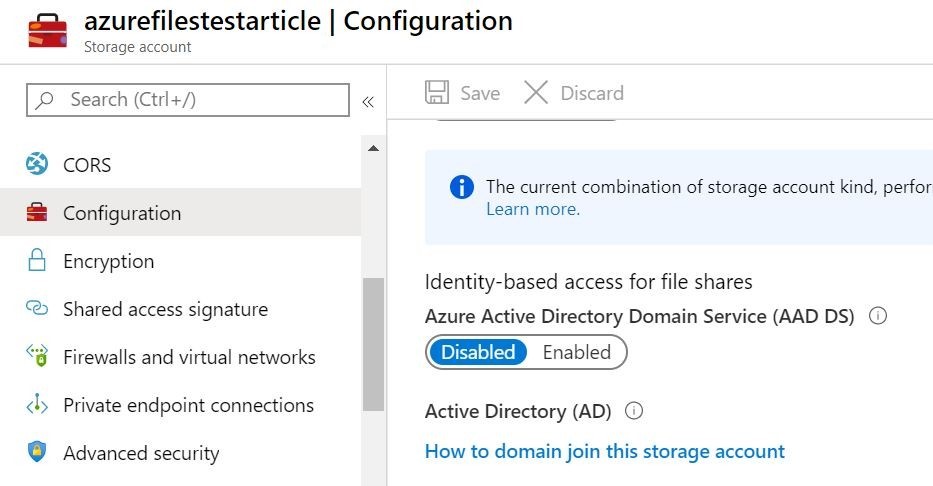Screen dimensions: 933x486
Task: Select Configuration in the sidebar
Action: [x=180, y=212]
